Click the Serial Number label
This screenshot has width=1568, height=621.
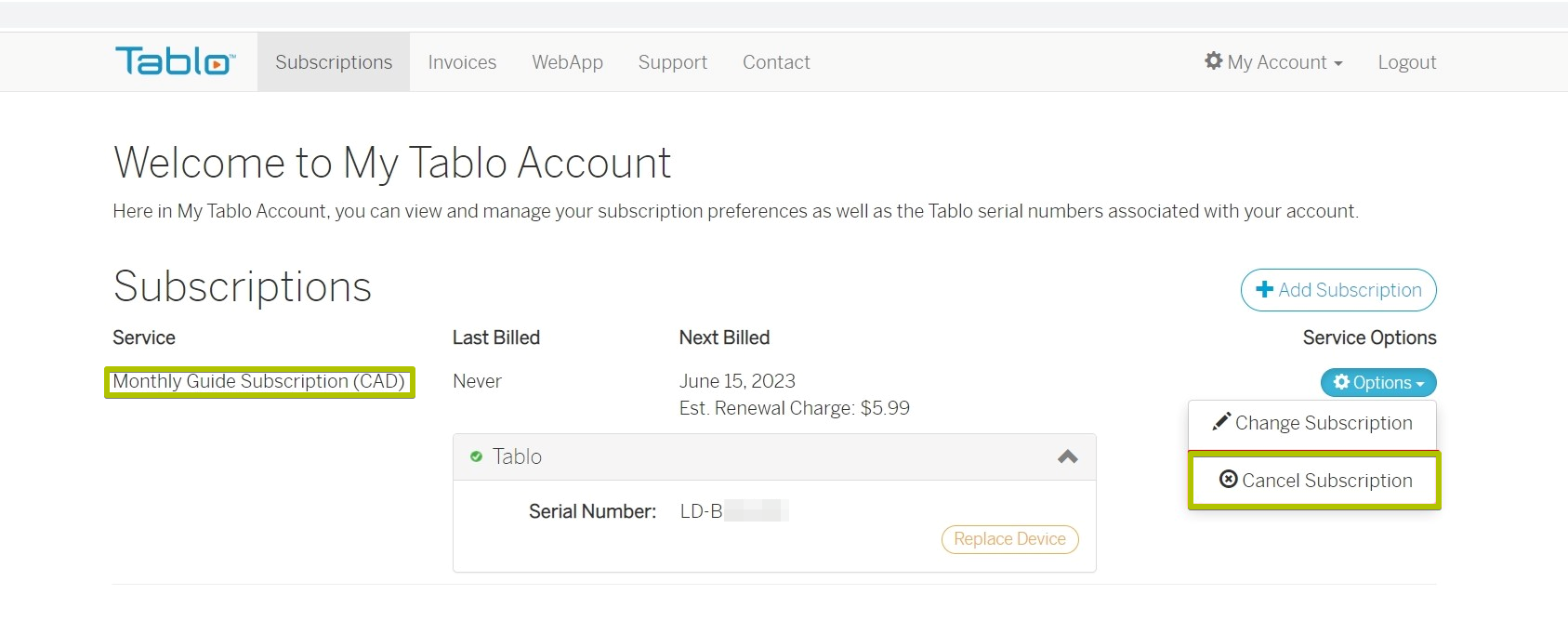coord(592,511)
